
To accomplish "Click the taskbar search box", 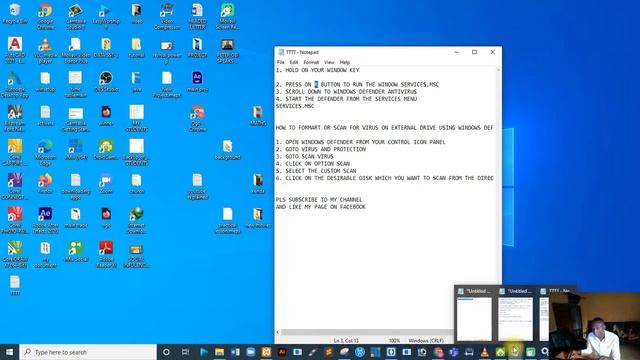I will 88,352.
